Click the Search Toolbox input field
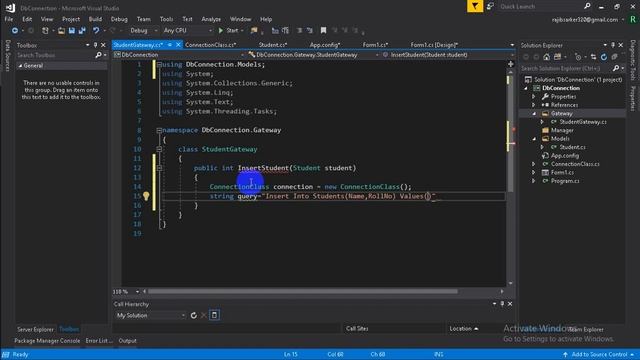This screenshot has width=640, height=360. 55,55
